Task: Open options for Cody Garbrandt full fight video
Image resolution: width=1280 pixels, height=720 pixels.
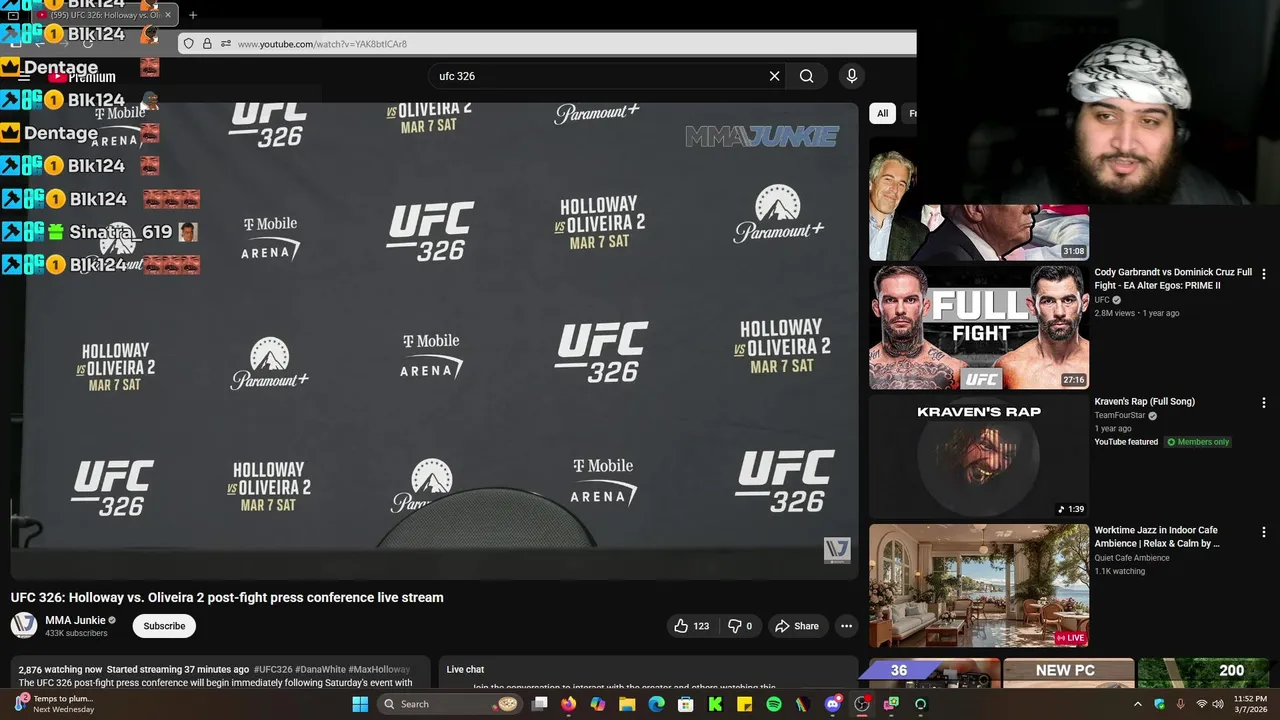Action: (x=1264, y=274)
